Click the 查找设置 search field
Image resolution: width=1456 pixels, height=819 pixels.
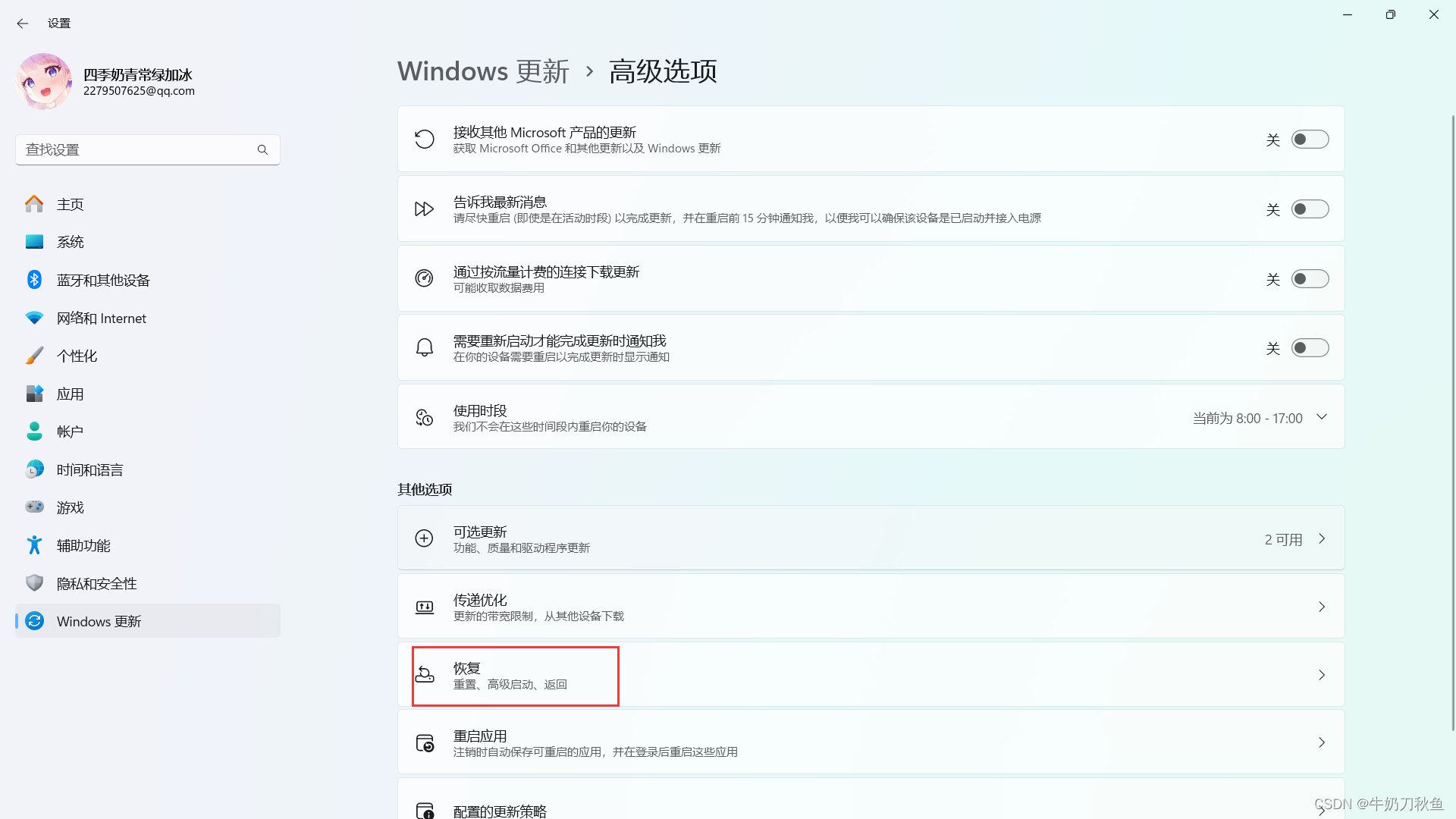click(136, 150)
